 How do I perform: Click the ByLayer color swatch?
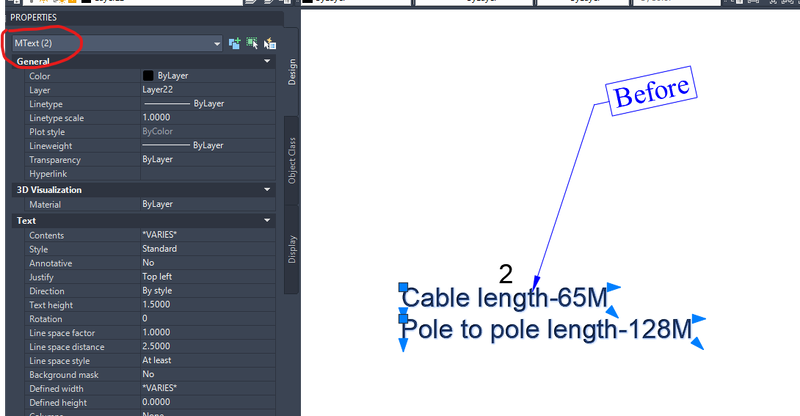click(148, 76)
